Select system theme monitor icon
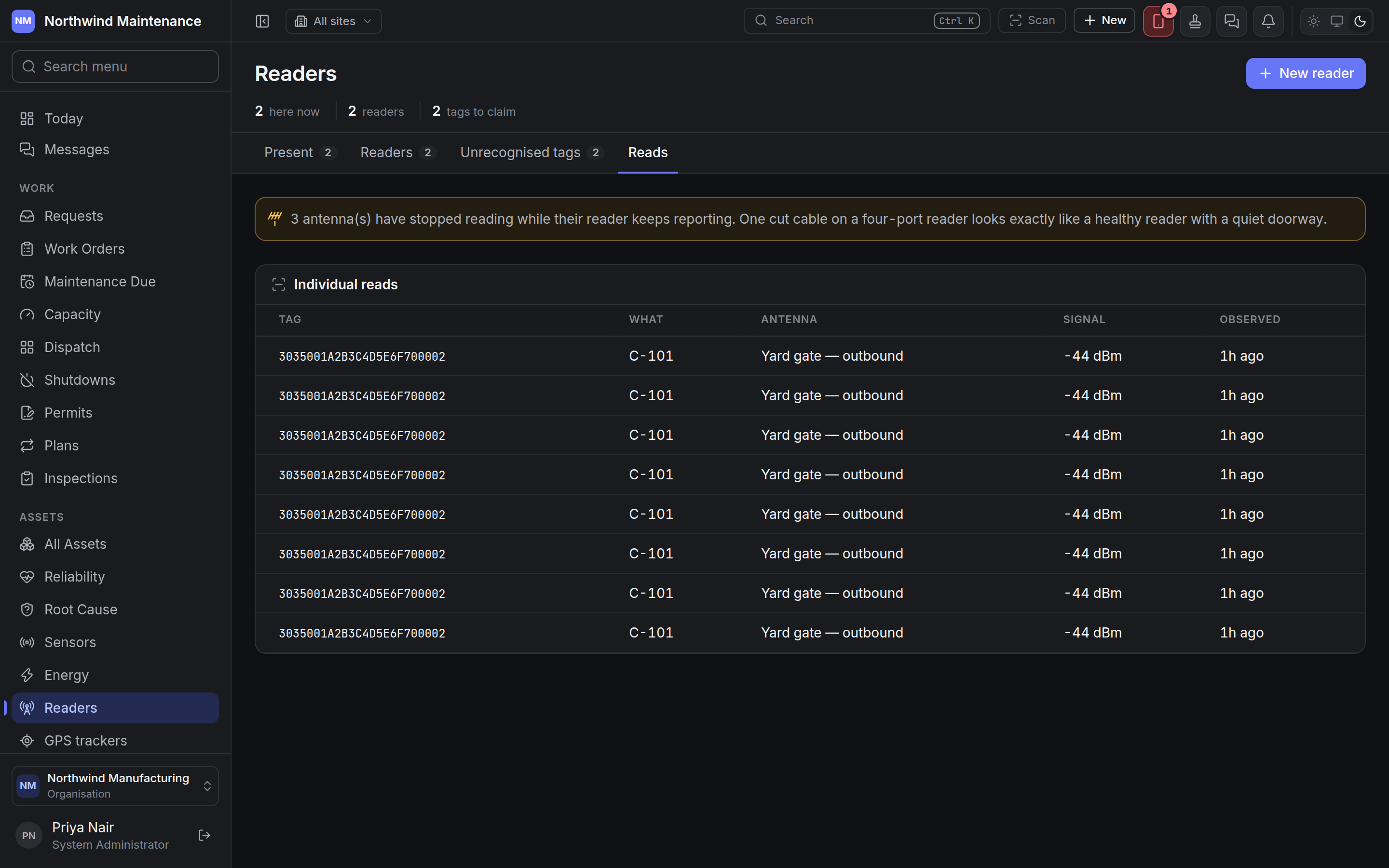Image resolution: width=1389 pixels, height=868 pixels. [1337, 21]
